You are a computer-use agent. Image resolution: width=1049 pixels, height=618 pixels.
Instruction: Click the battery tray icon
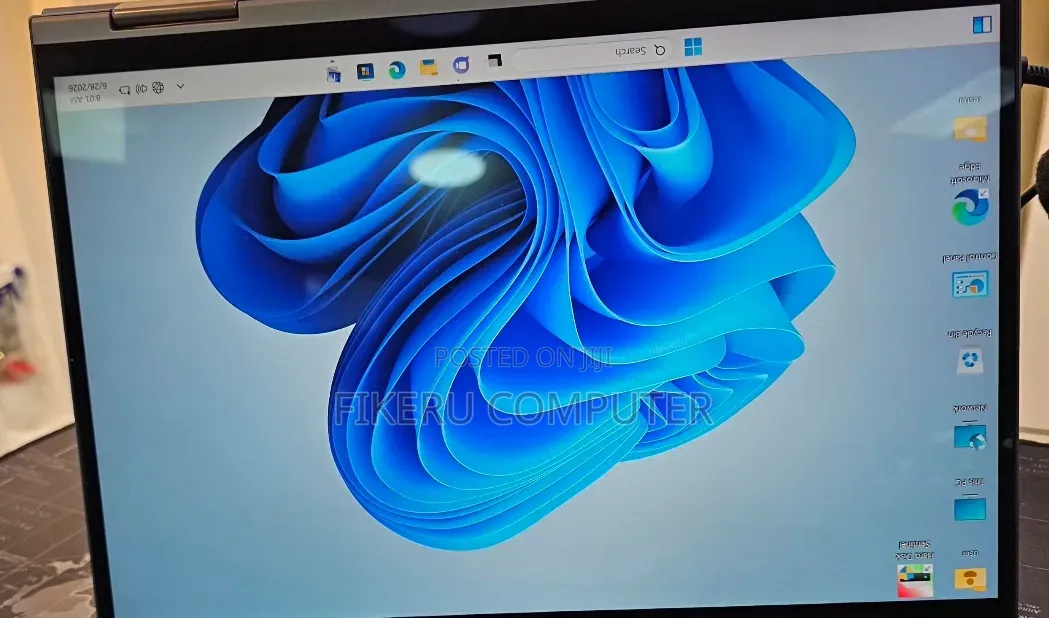(x=124, y=90)
